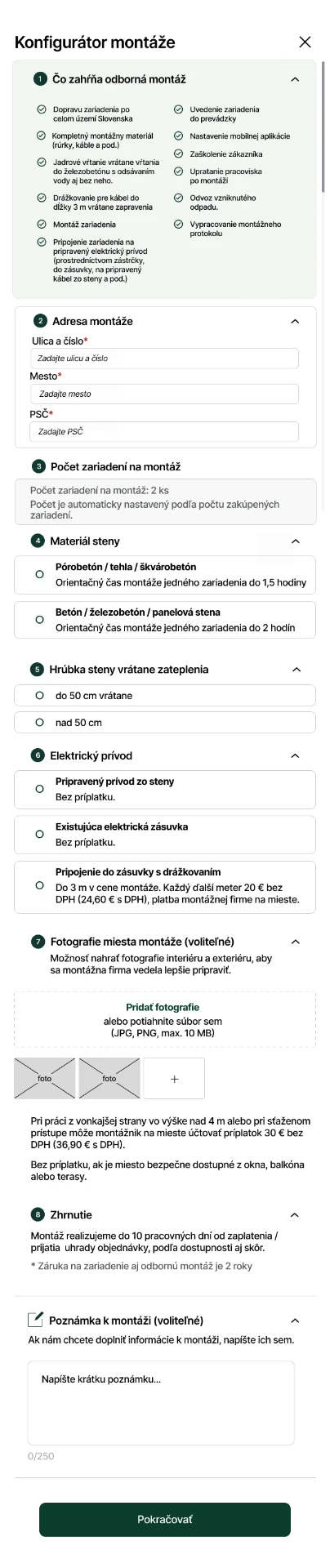The width and height of the screenshot is (330, 1568).
Task: Select 'Pripravený prívod zo steny' option
Action: [165, 790]
